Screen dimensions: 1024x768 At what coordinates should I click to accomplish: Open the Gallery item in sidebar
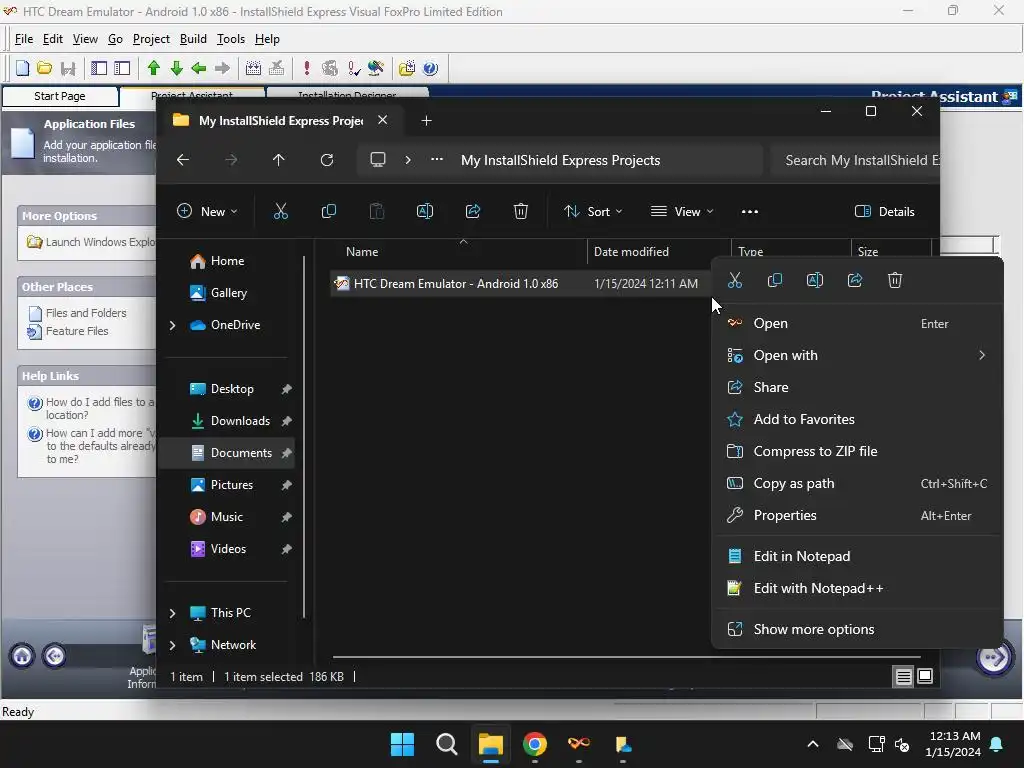pyautogui.click(x=229, y=293)
